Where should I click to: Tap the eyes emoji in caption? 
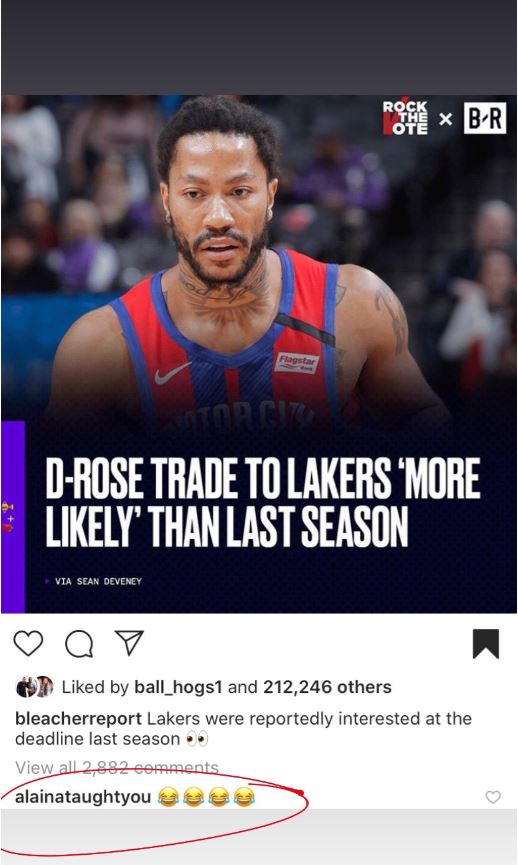pos(197,739)
